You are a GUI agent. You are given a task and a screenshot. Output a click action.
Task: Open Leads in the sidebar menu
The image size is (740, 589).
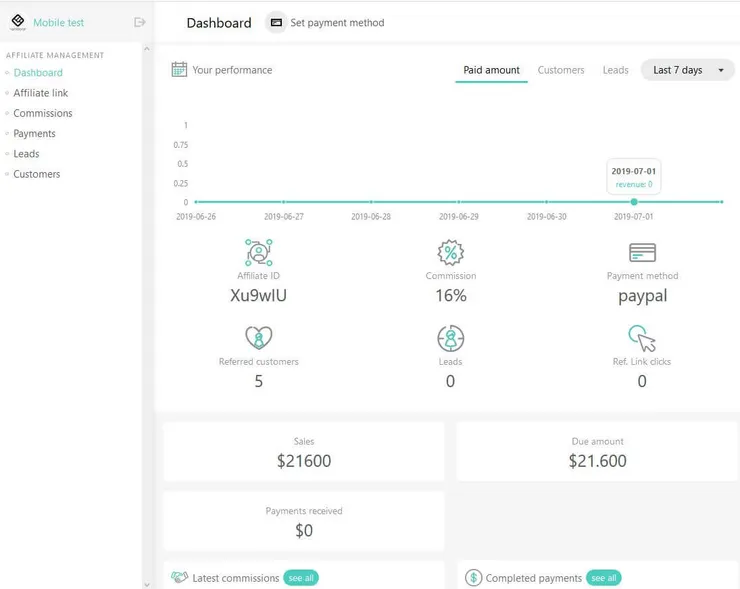click(x=26, y=154)
